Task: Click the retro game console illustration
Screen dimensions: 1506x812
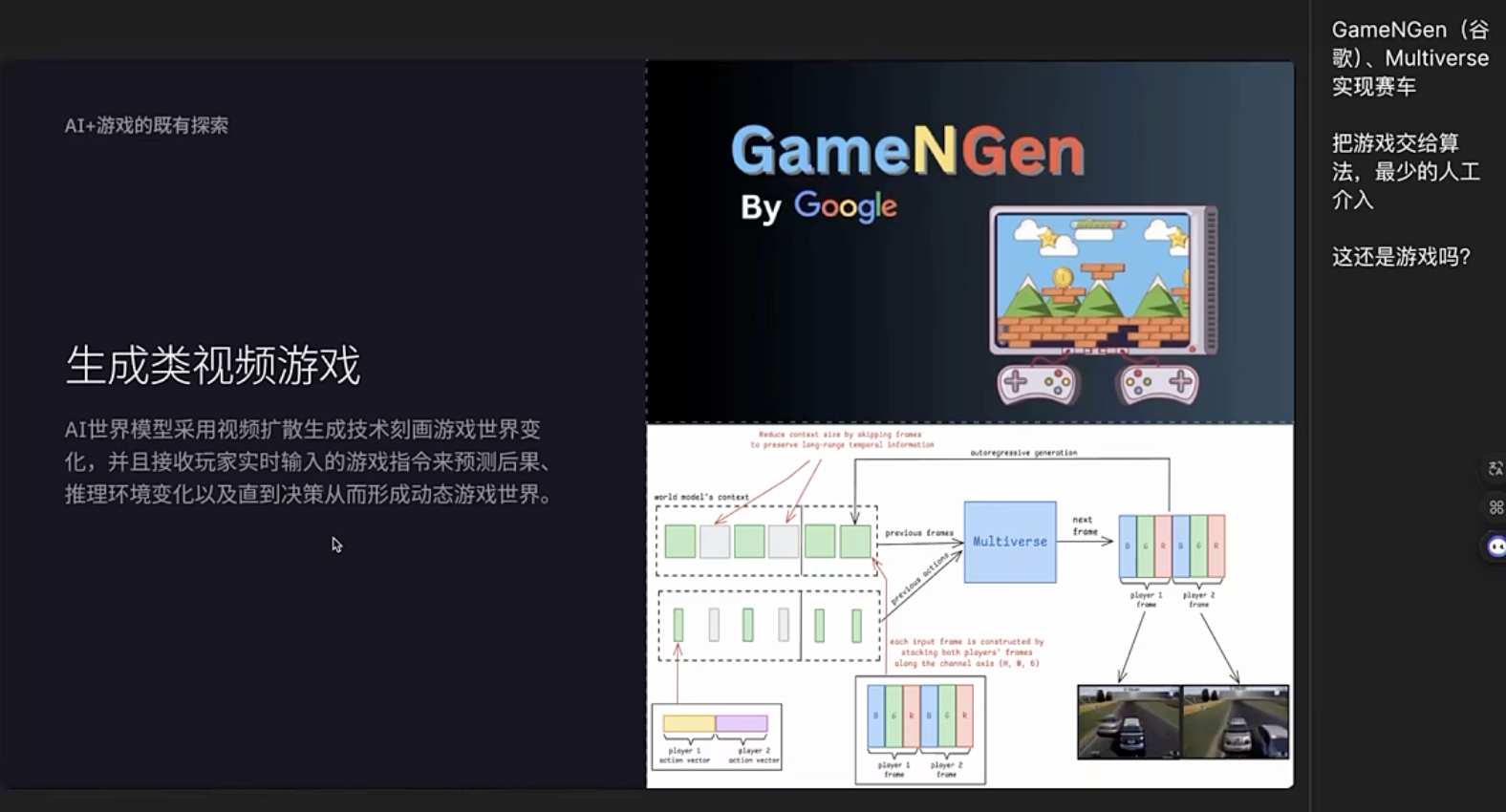Action: 1104,281
